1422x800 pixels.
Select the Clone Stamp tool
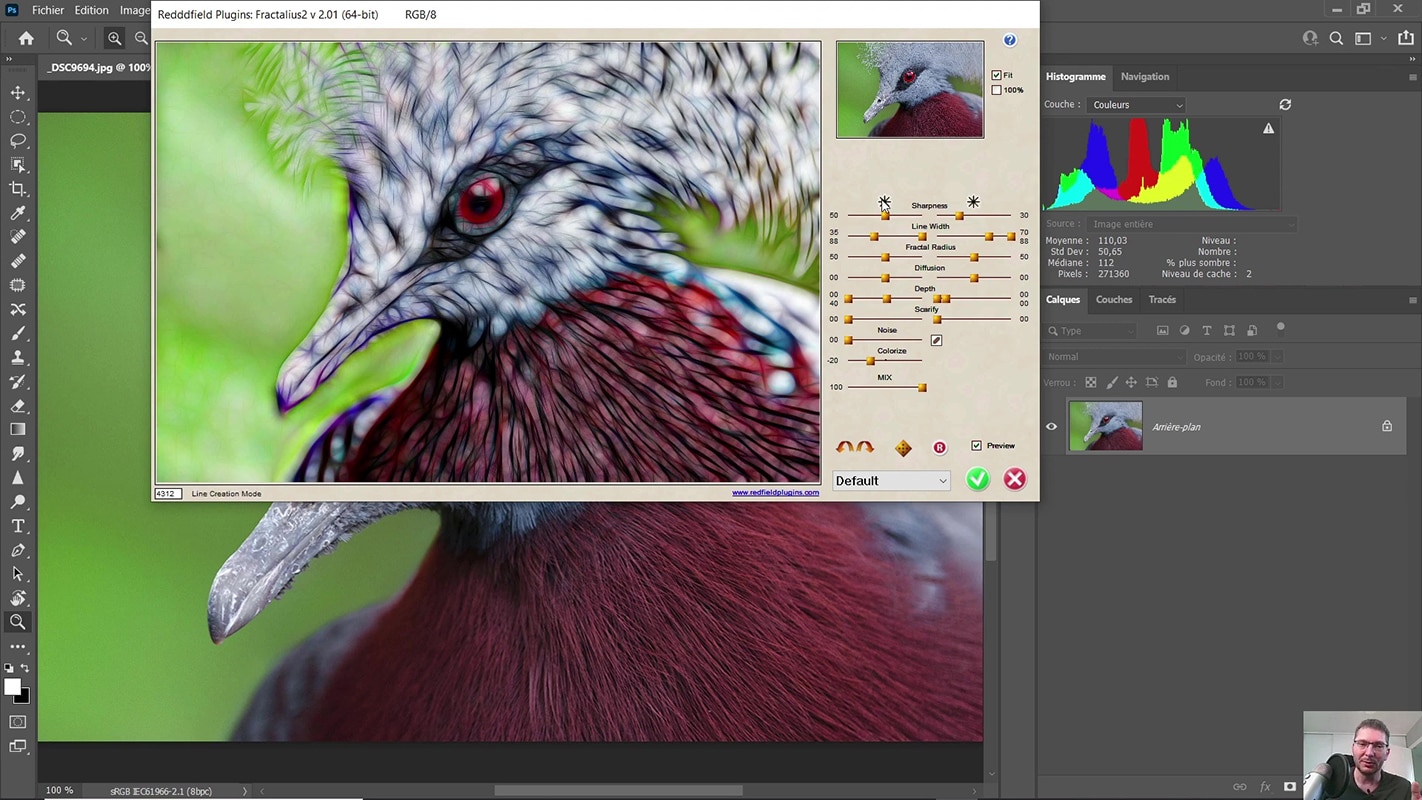coord(18,357)
